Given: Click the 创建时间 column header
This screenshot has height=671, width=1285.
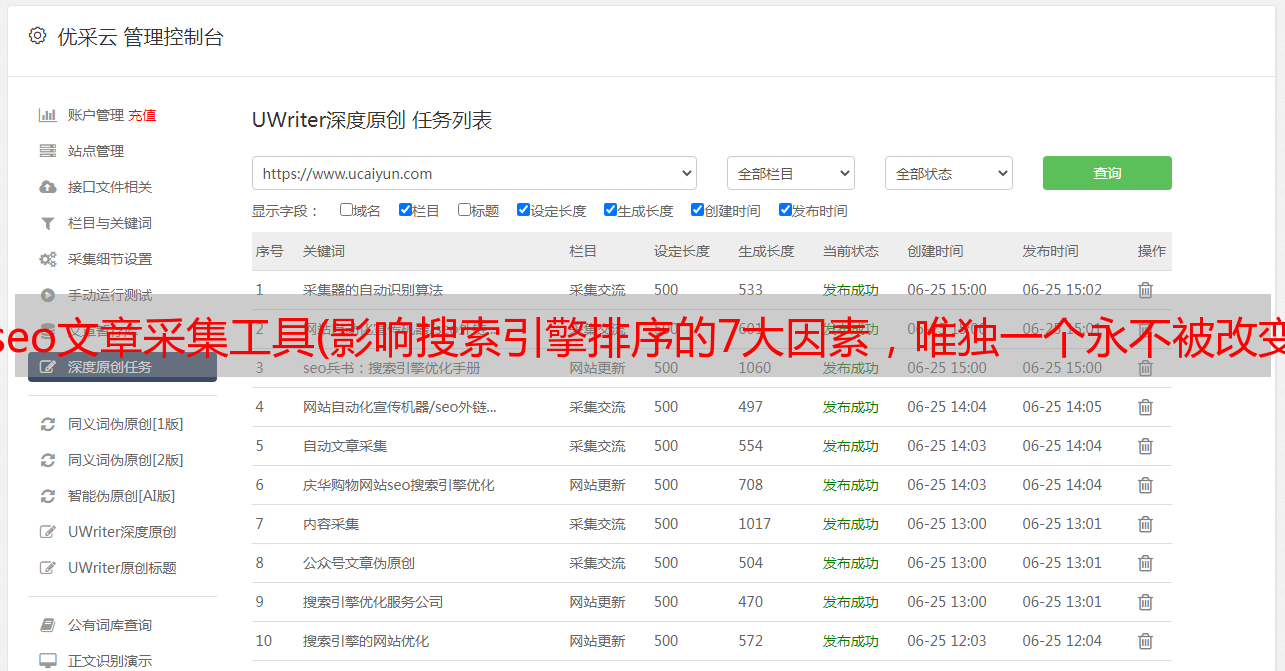Looking at the screenshot, I should [935, 251].
